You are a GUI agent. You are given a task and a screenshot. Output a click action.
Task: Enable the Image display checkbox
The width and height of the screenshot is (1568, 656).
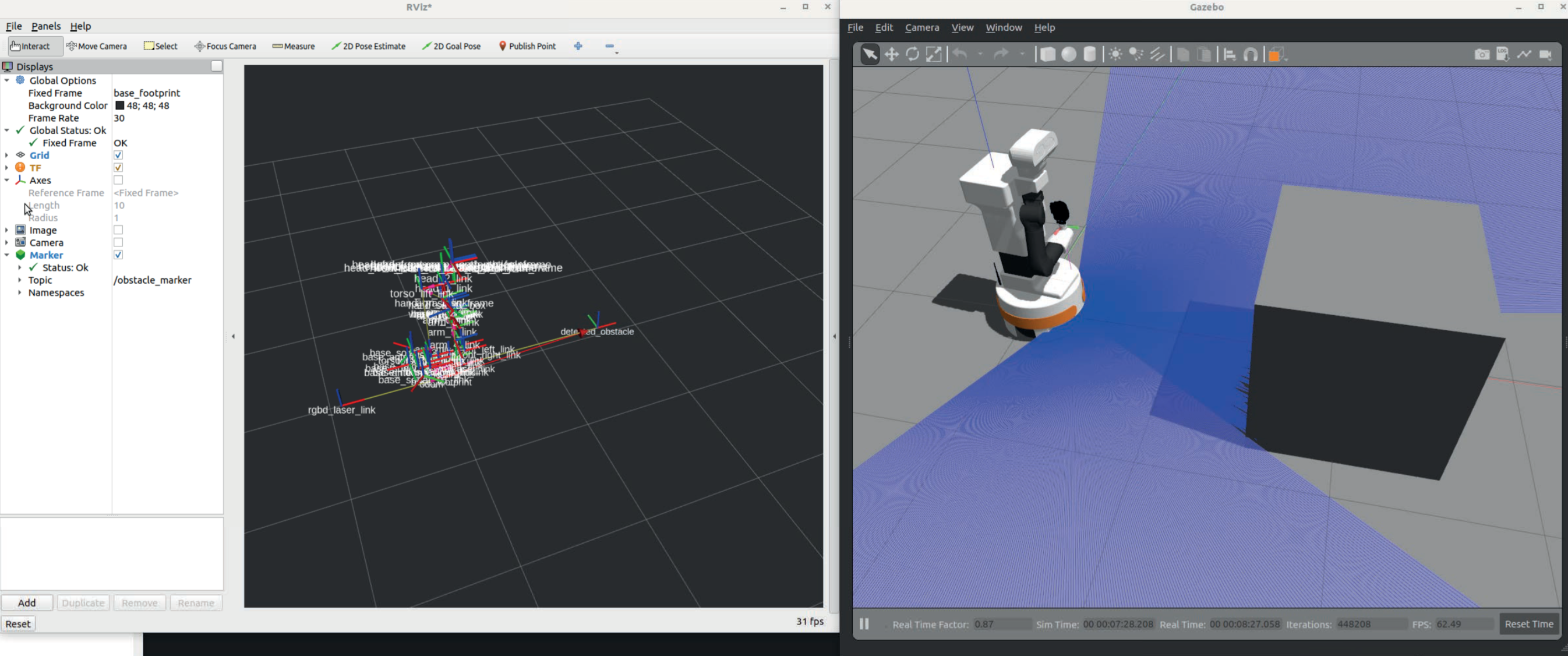tap(118, 230)
